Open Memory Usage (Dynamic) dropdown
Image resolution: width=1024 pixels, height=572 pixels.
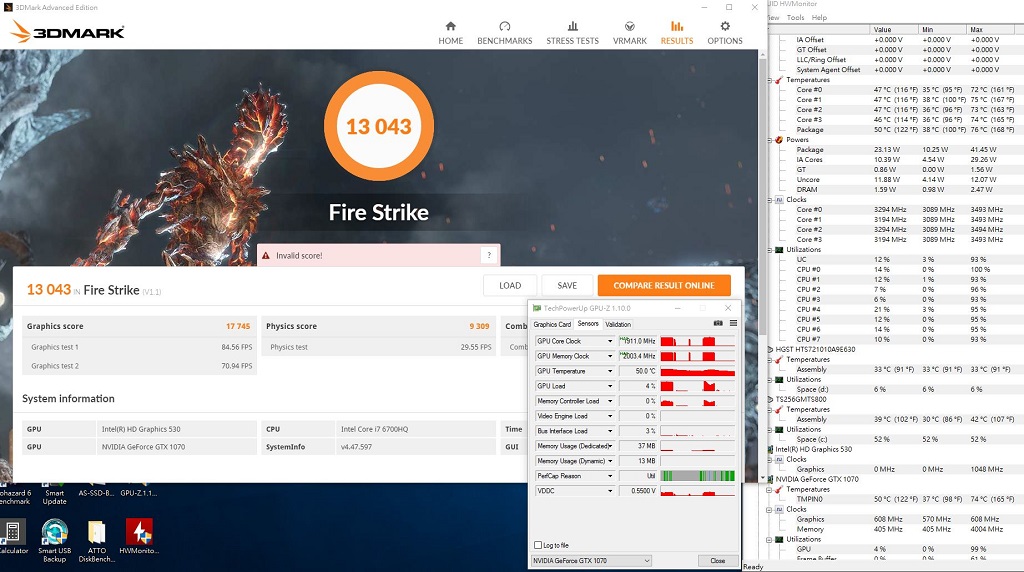pyautogui.click(x=610, y=461)
